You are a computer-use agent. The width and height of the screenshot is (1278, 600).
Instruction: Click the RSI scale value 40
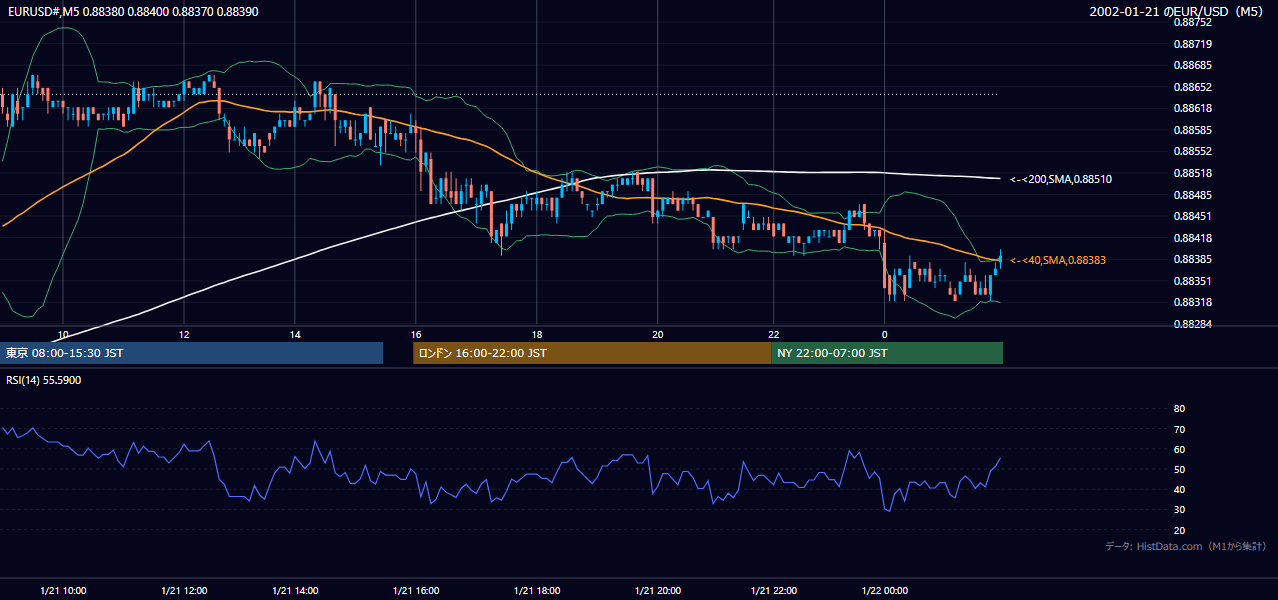tap(1179, 490)
